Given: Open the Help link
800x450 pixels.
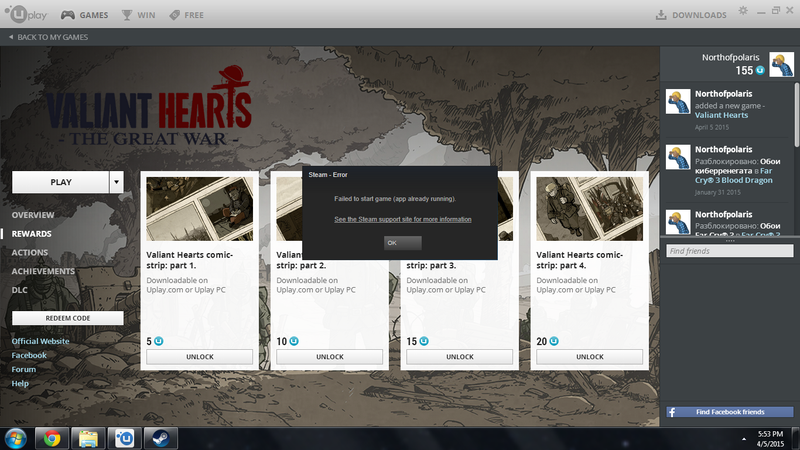Looking at the screenshot, I should 20,383.
